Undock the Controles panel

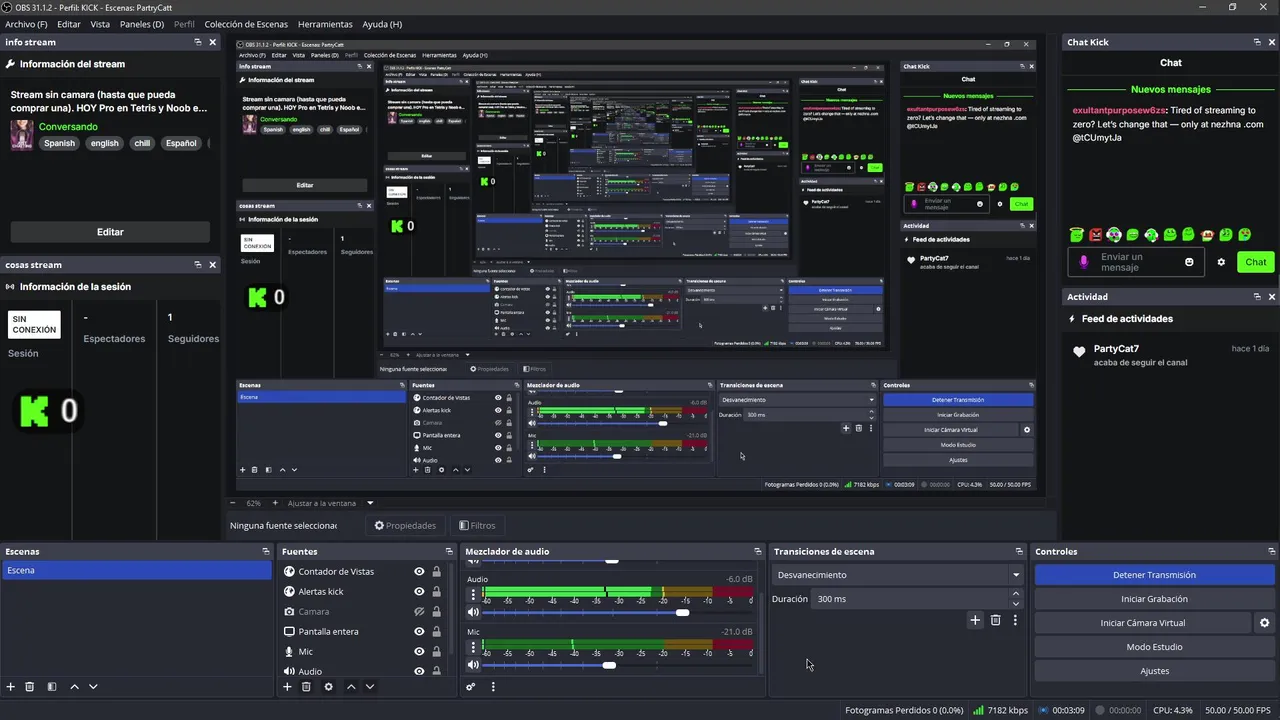click(1272, 551)
